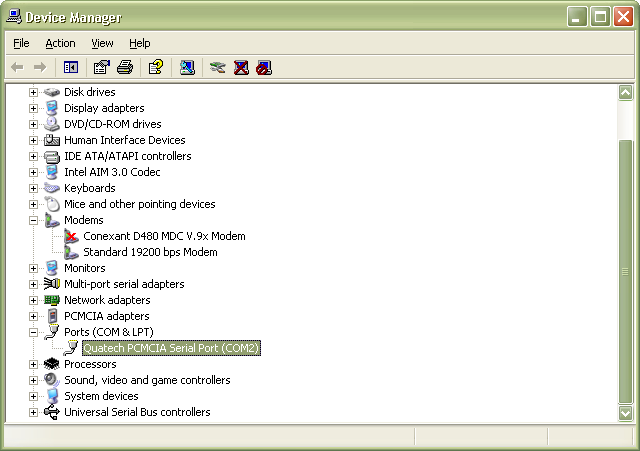Click the Help question-mark toolbar icon
Viewport: 640px width, 451px height.
(x=156, y=67)
